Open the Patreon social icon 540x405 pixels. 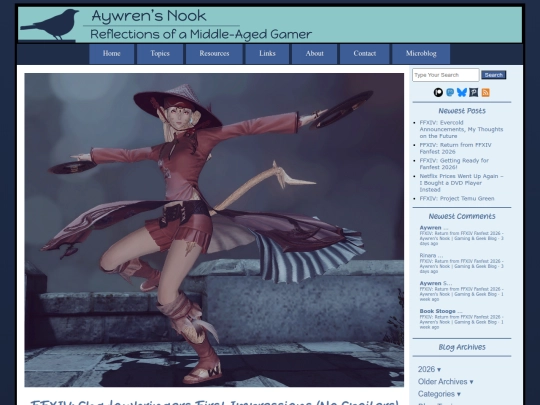pos(438,92)
